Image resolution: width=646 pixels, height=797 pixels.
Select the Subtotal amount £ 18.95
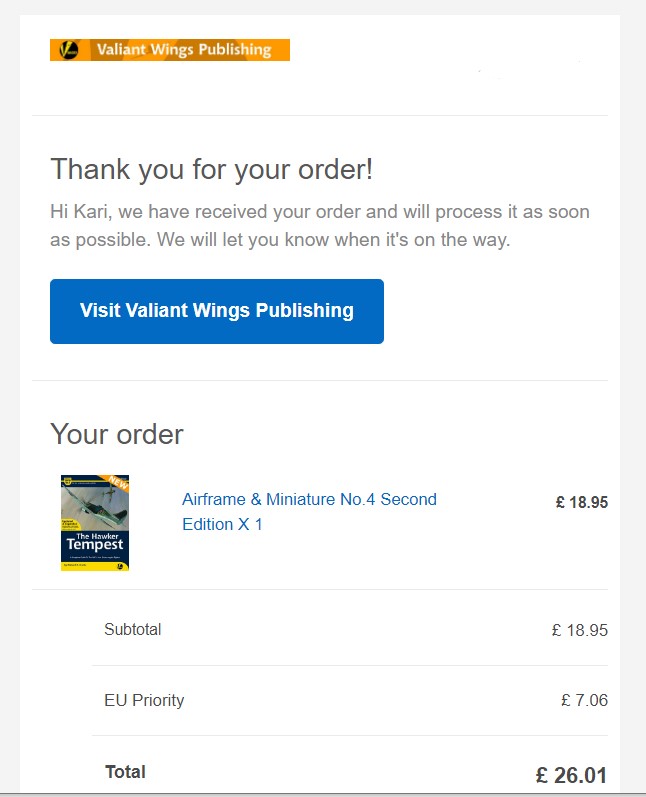tap(579, 630)
